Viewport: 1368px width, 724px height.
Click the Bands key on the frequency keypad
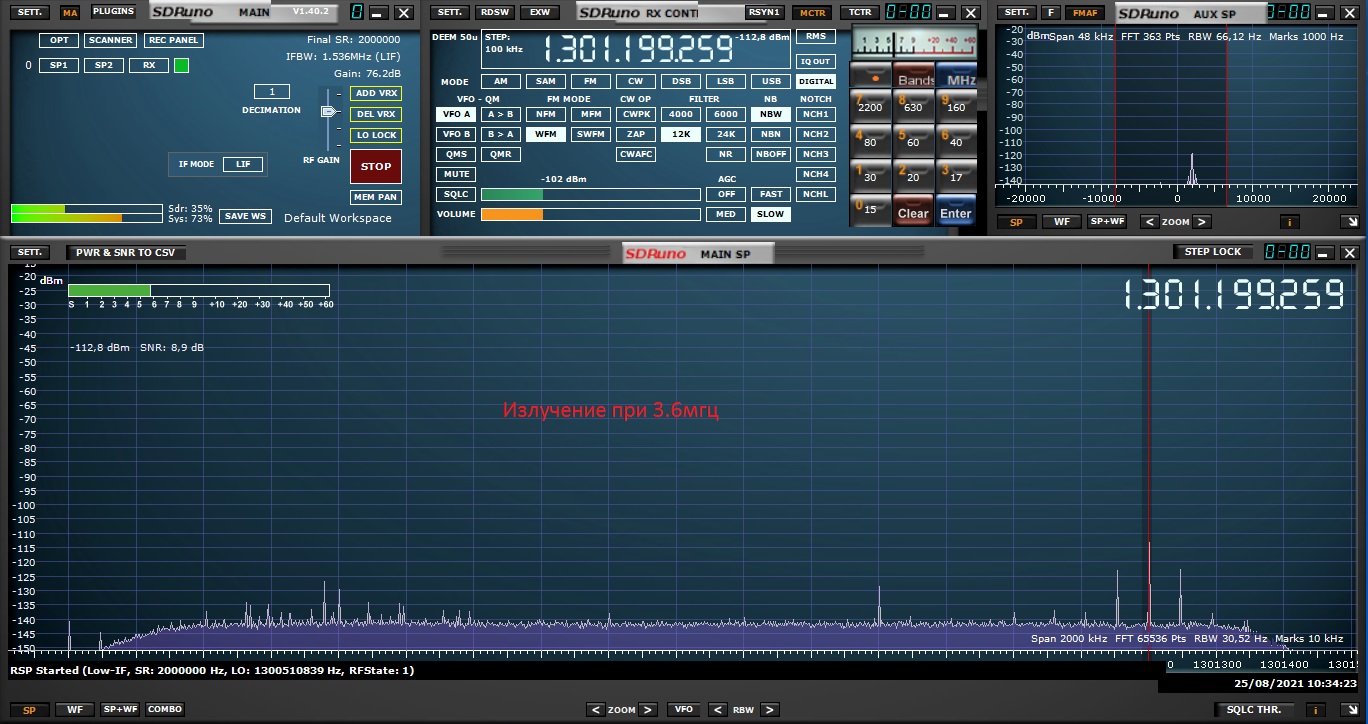tap(914, 76)
